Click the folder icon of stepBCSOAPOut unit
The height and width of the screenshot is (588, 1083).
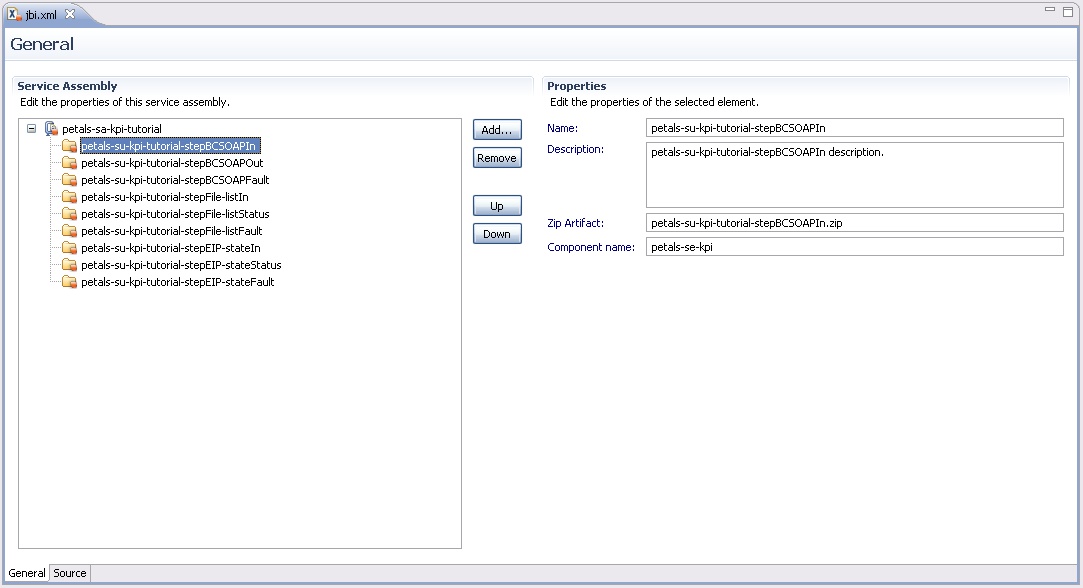tap(69, 163)
